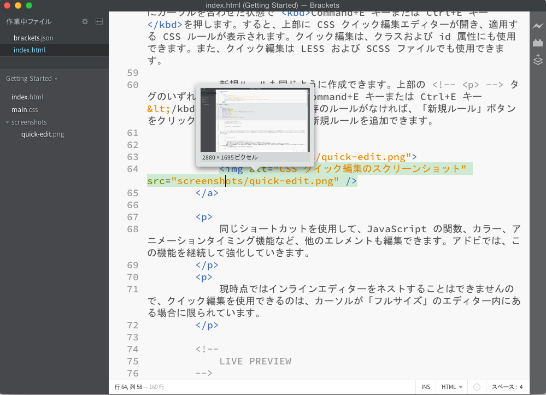The width and height of the screenshot is (546, 395).
Task: Open the working files settings gear
Action: (x=85, y=22)
